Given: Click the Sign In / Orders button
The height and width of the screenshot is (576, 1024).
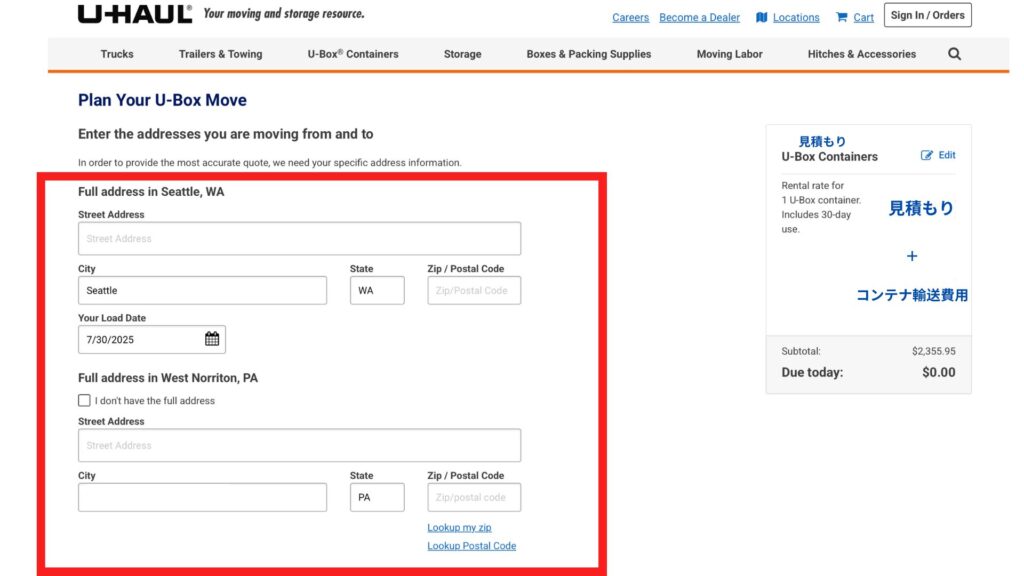Looking at the screenshot, I should point(927,15).
